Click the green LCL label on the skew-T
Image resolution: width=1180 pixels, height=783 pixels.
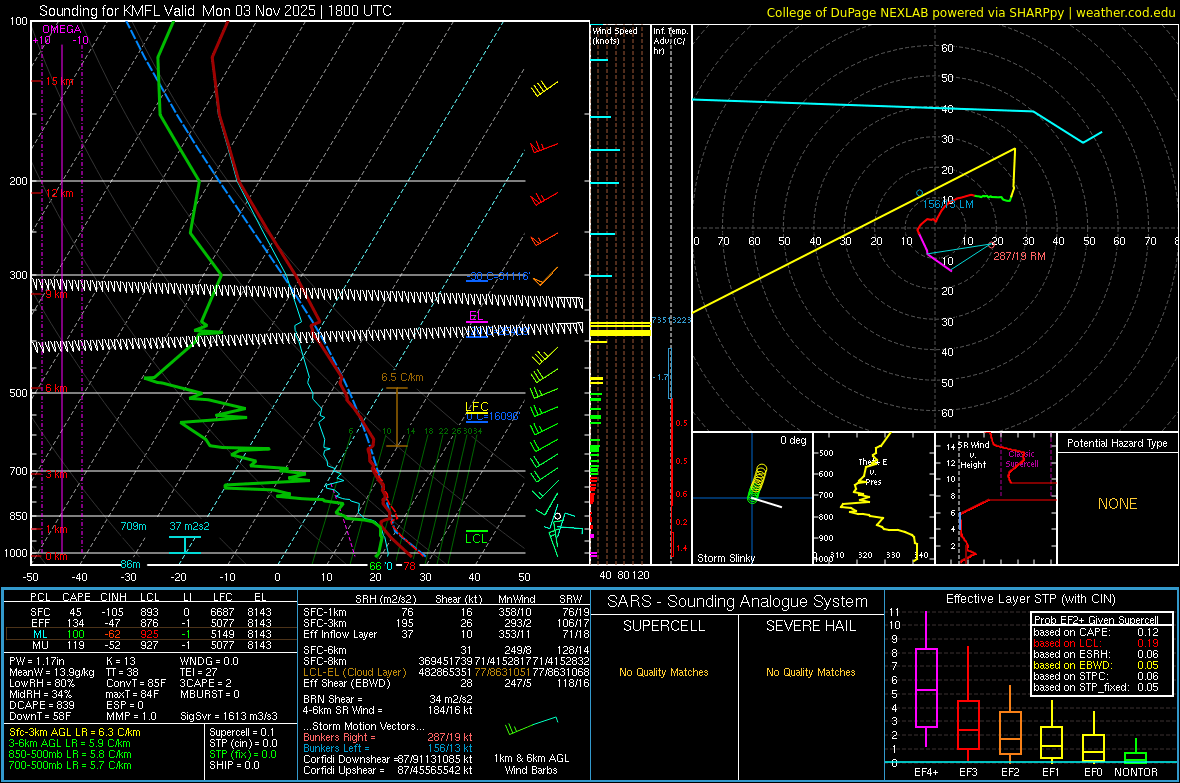coord(476,538)
